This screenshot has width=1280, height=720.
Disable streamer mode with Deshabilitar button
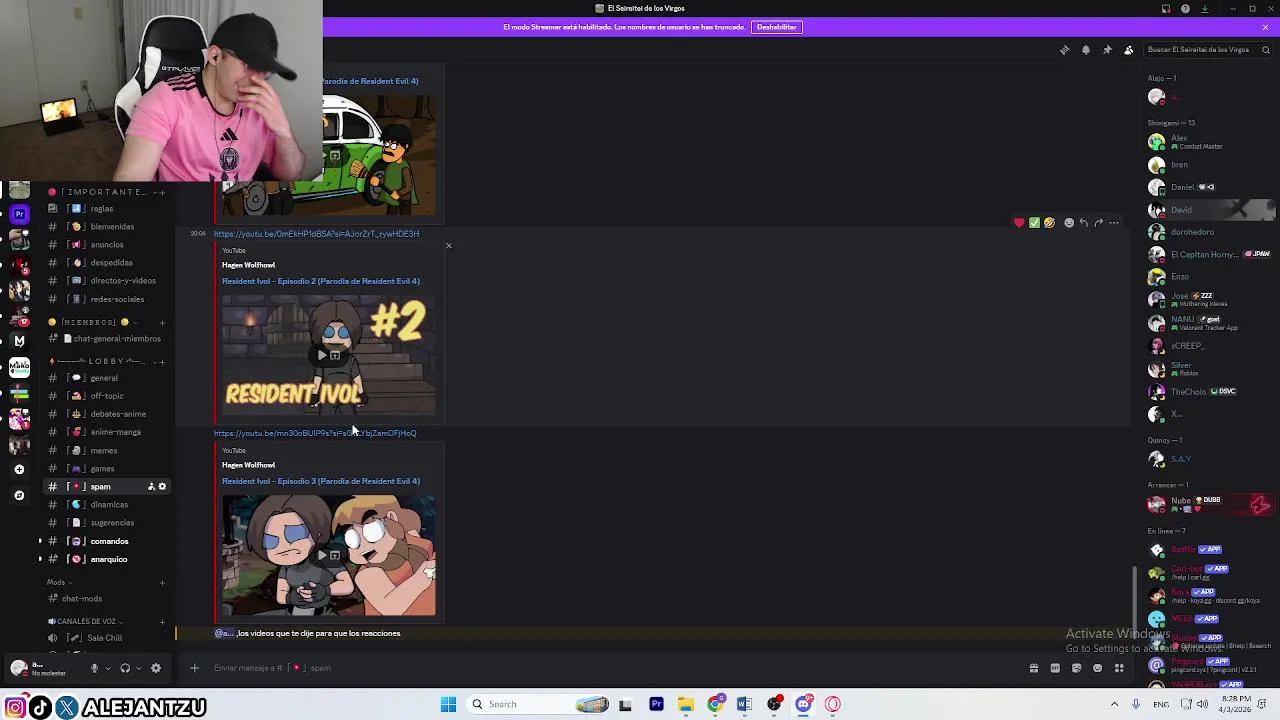(x=777, y=27)
